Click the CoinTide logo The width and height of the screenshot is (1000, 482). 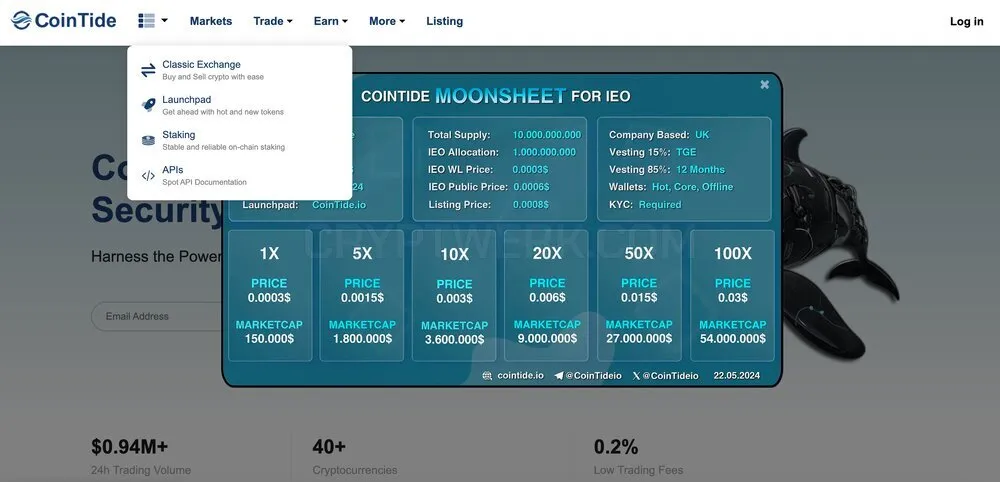click(64, 20)
